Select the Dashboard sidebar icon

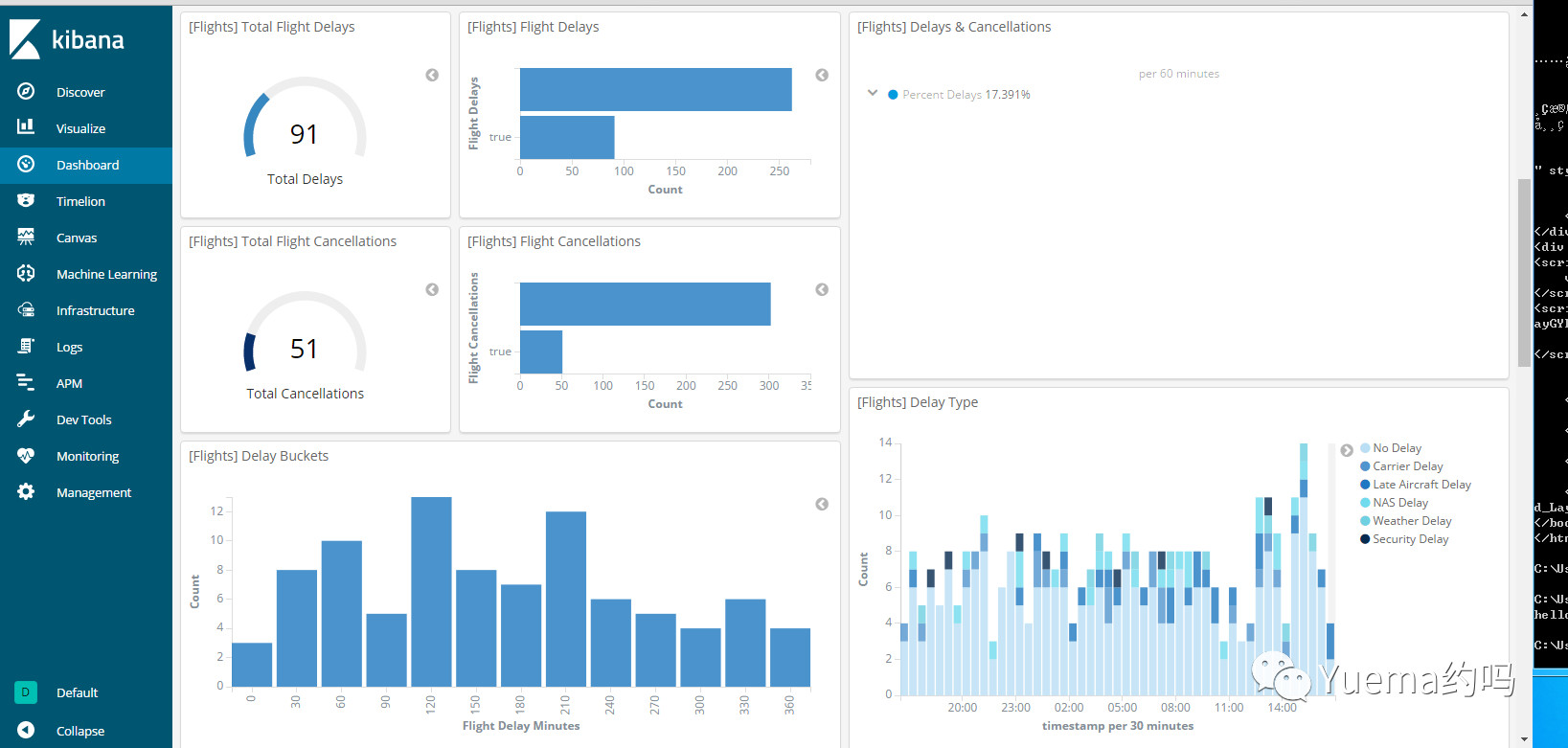pos(26,164)
